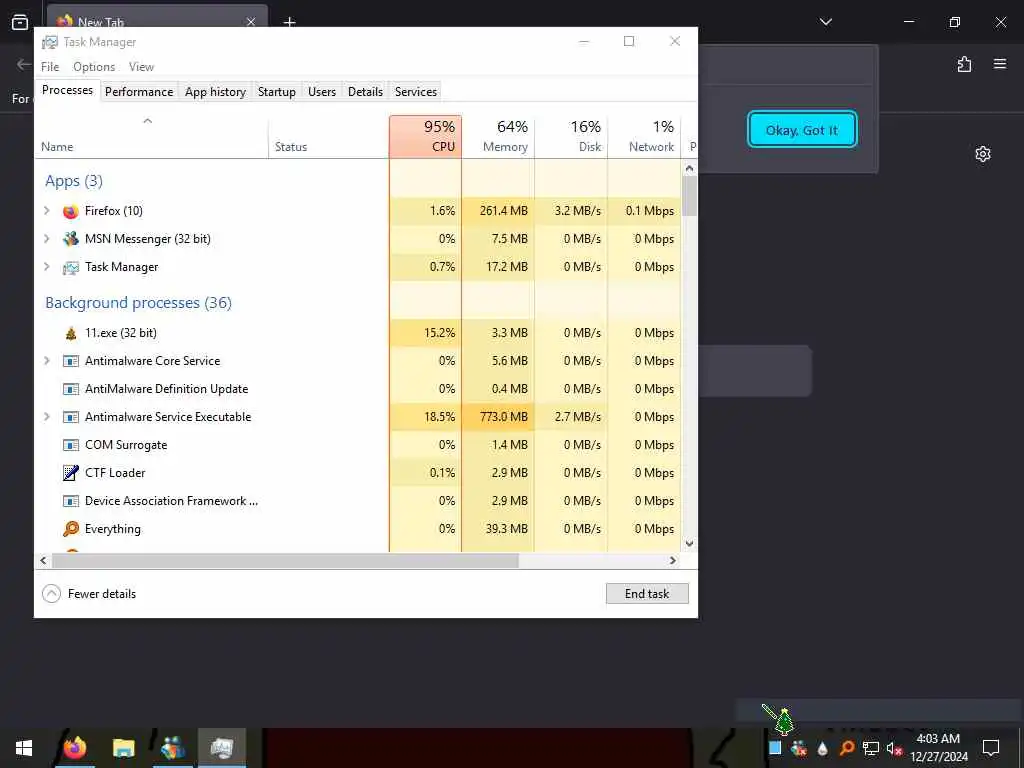Switch to the App history tab
Image resolution: width=1024 pixels, height=768 pixels.
coord(216,92)
